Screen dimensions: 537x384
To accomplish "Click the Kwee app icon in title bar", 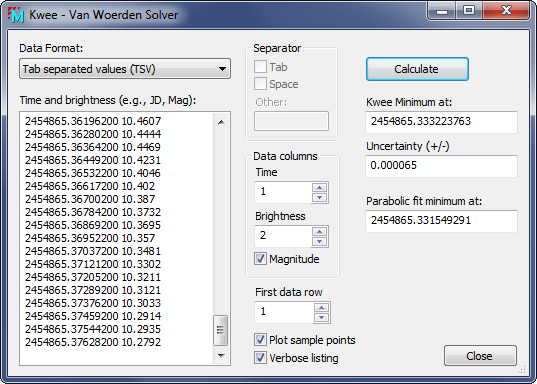I will (x=15, y=15).
